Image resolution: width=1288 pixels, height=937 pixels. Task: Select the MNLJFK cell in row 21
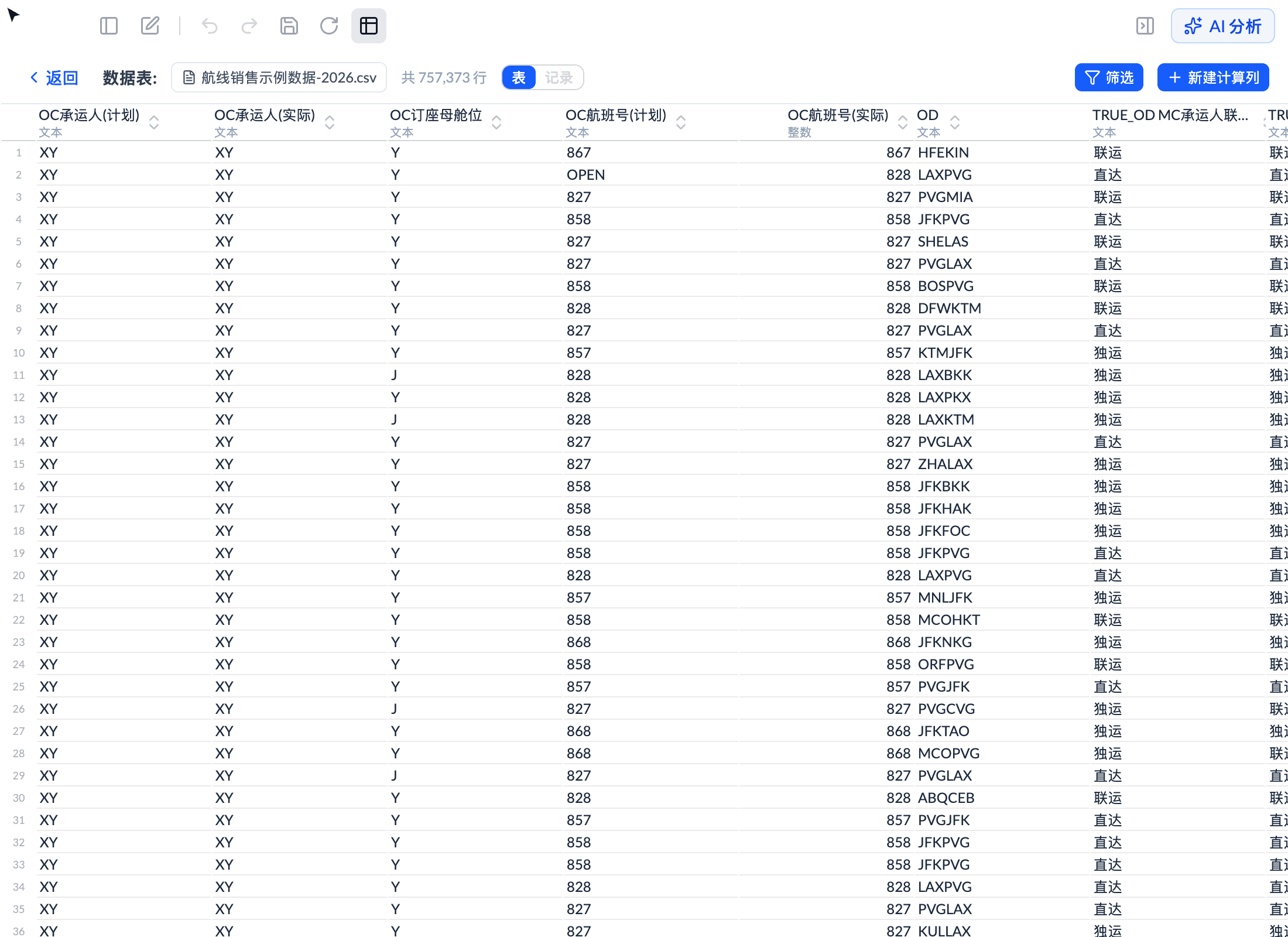(1001, 597)
